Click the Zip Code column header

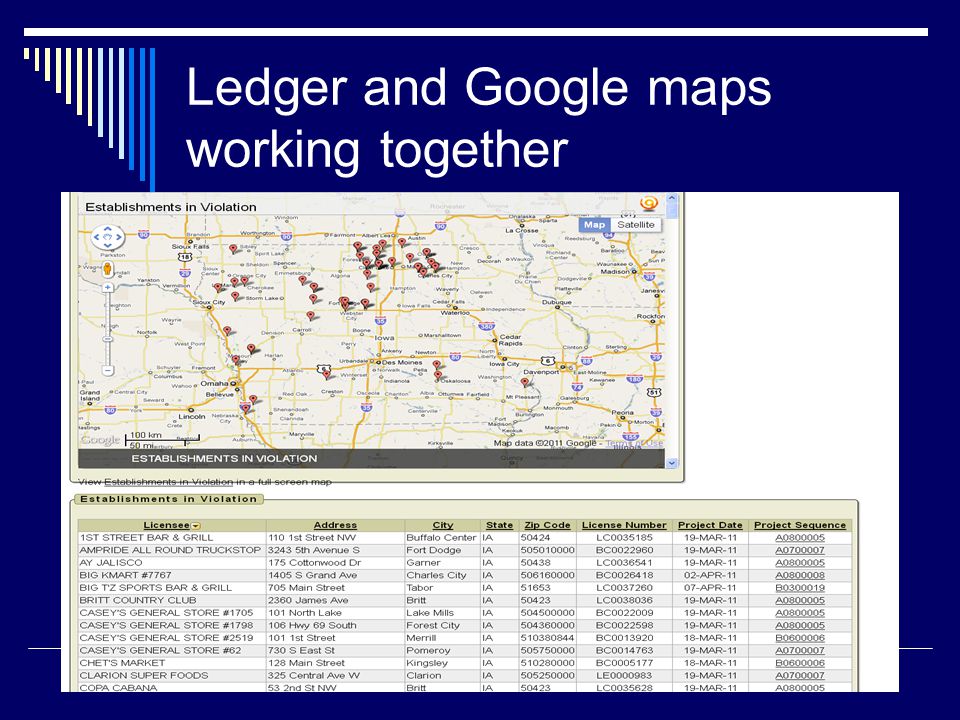point(547,525)
